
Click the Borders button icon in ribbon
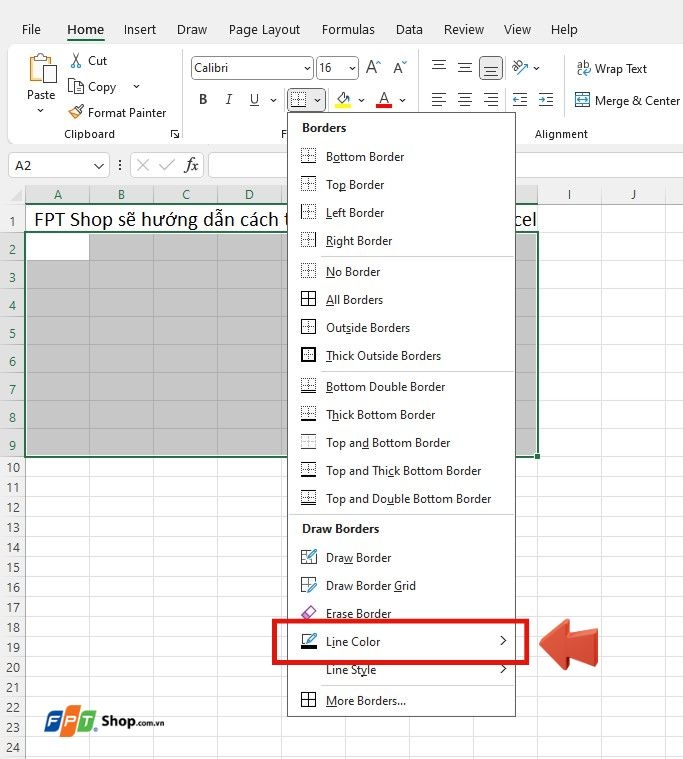(x=299, y=100)
